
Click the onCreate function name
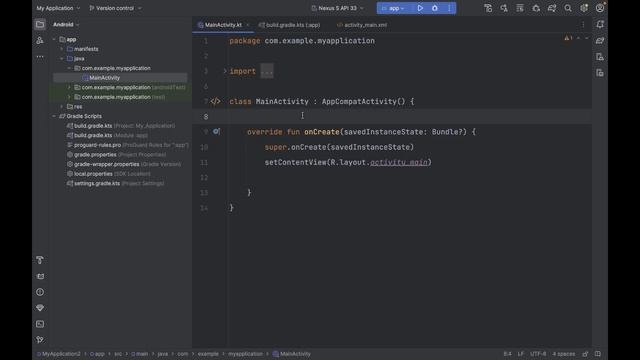click(x=322, y=132)
